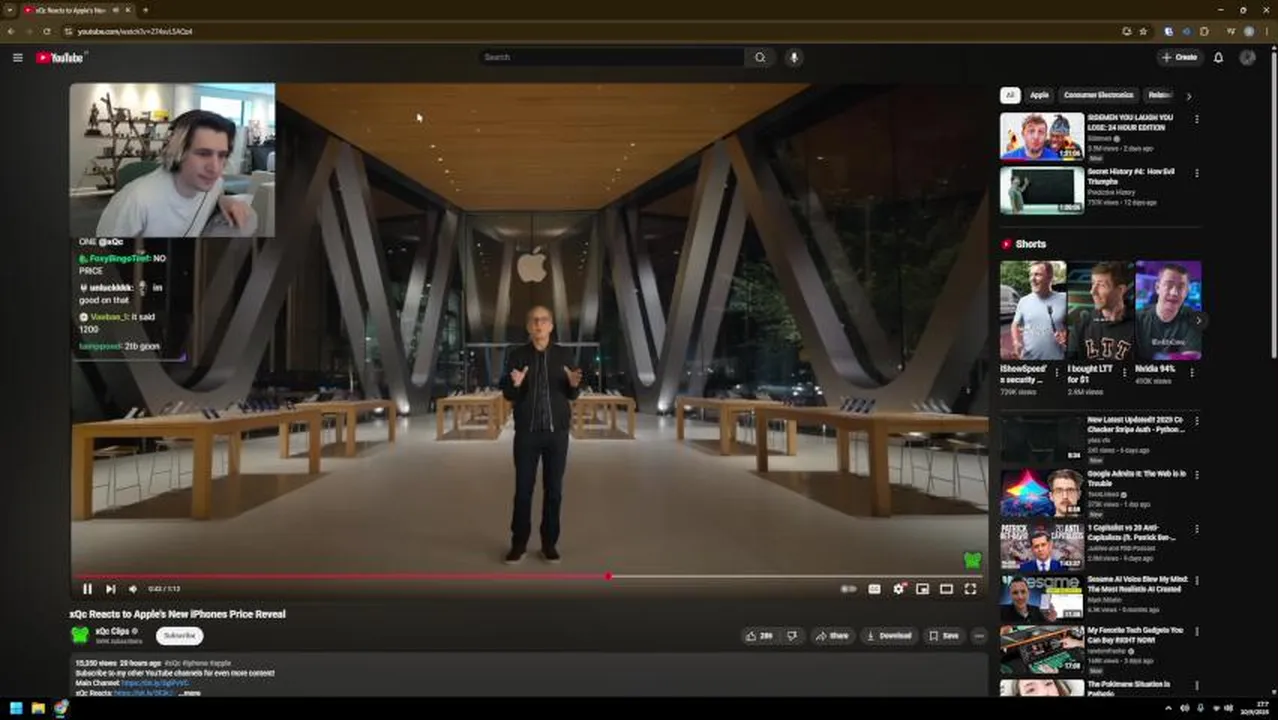Click the video progress bar scrubber

click(608, 576)
